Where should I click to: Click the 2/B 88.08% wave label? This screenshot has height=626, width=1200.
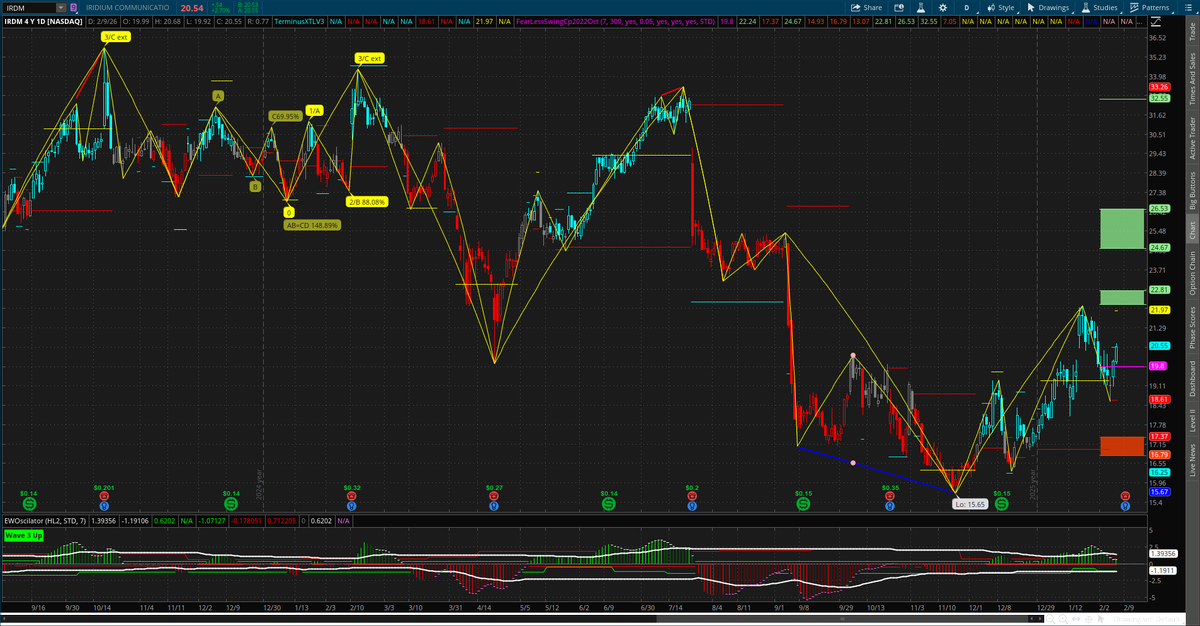(367, 201)
